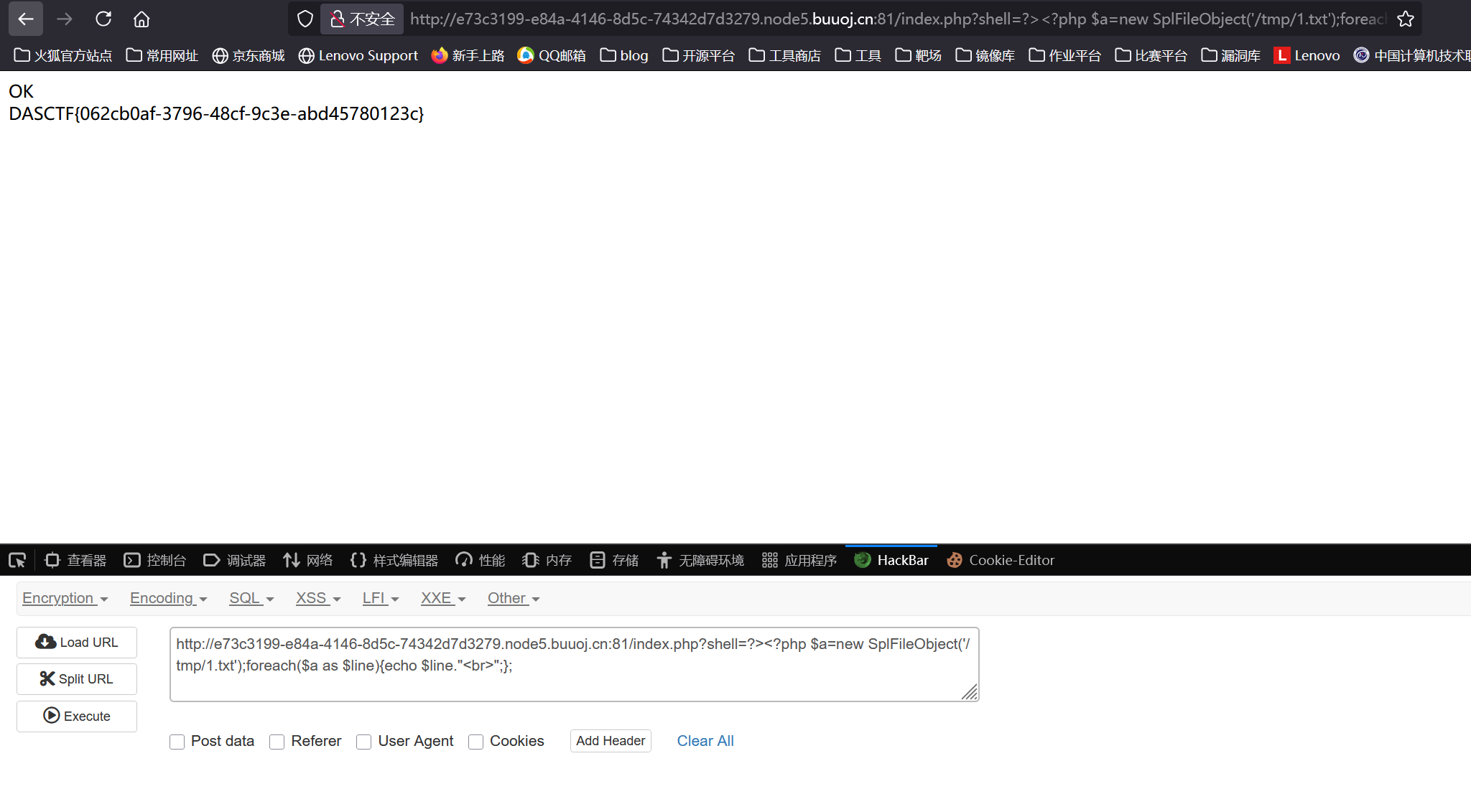The image size is (1471, 812).
Task: Click the HackBar URL text area
Action: [x=573, y=664]
